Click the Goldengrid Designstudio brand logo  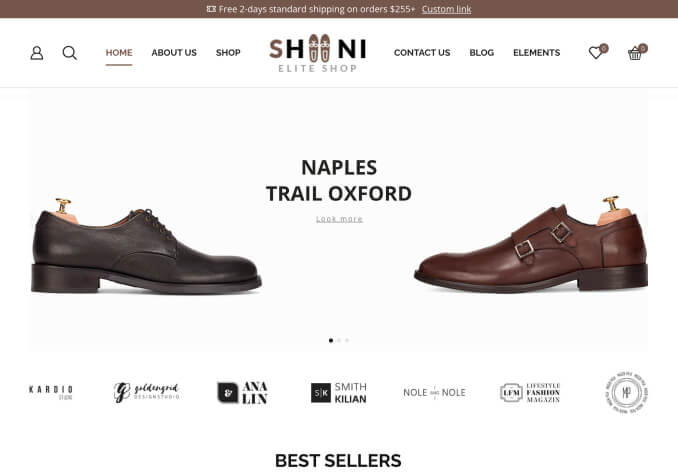click(x=146, y=392)
